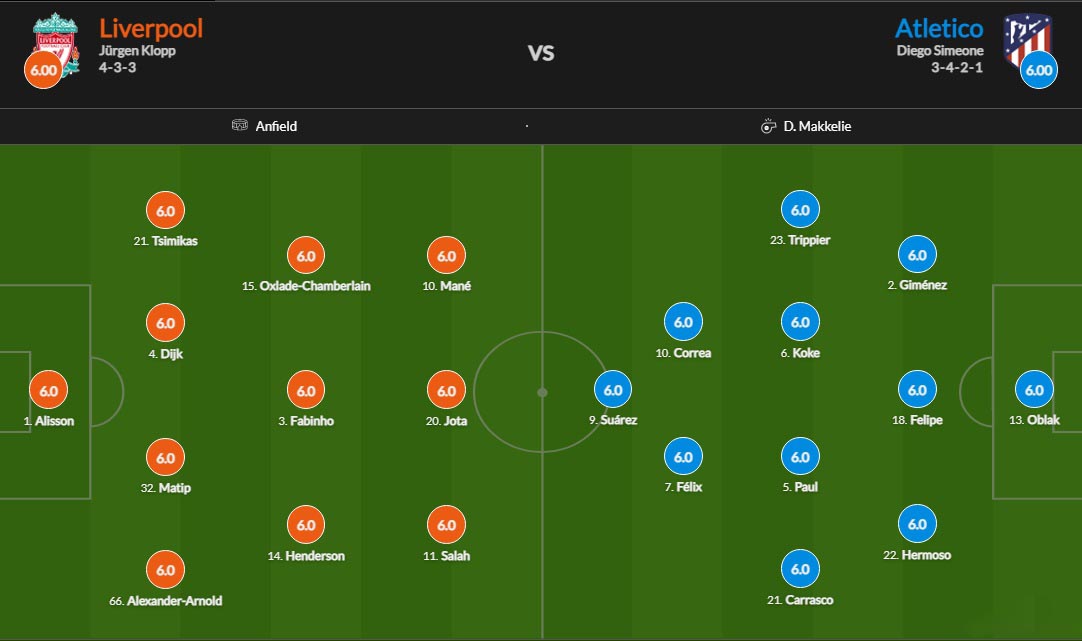Viewport: 1082px width, 641px height.
Task: Click the stadium icon beside Anfield
Action: [239, 126]
